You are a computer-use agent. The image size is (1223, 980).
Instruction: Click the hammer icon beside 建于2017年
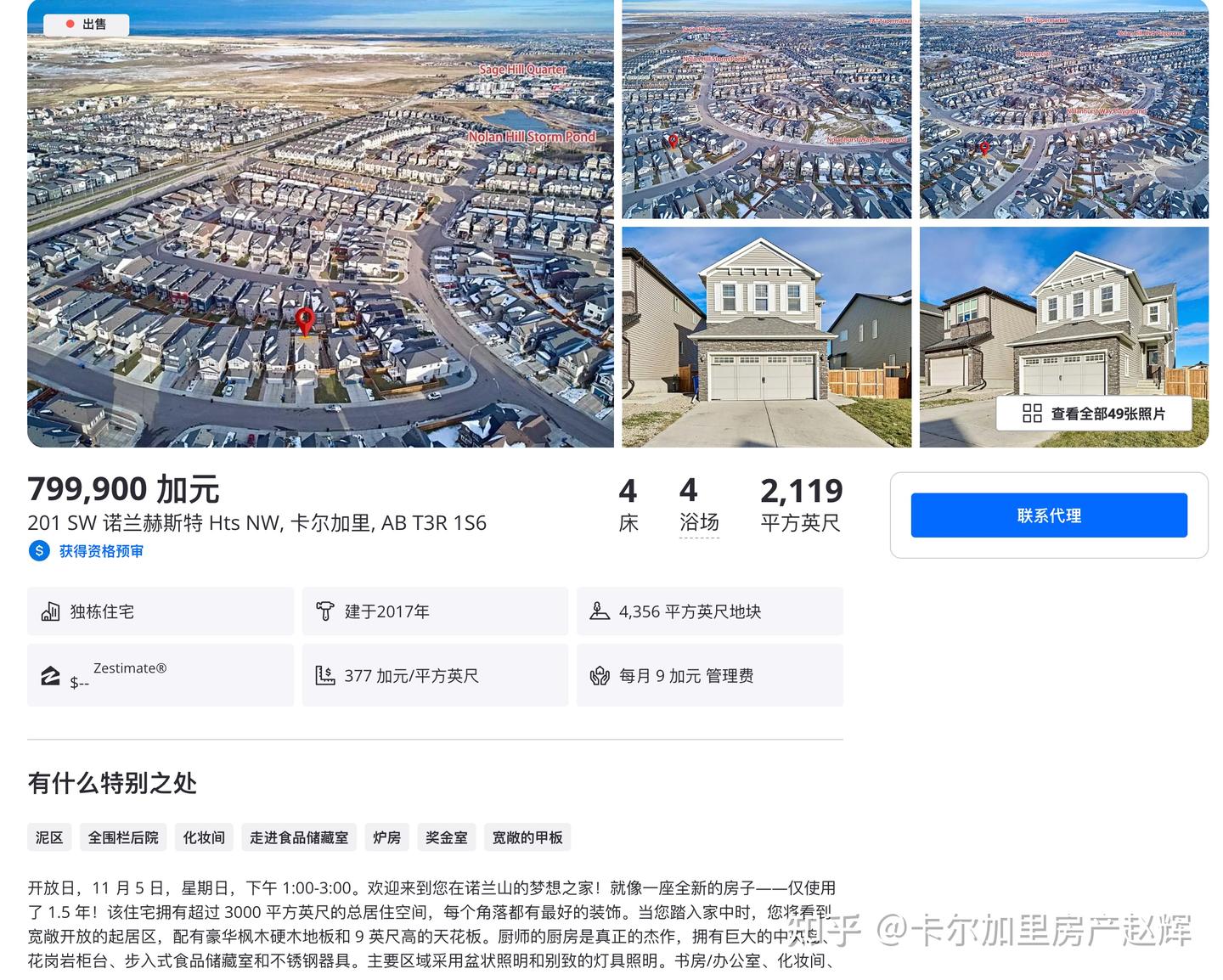(x=324, y=611)
